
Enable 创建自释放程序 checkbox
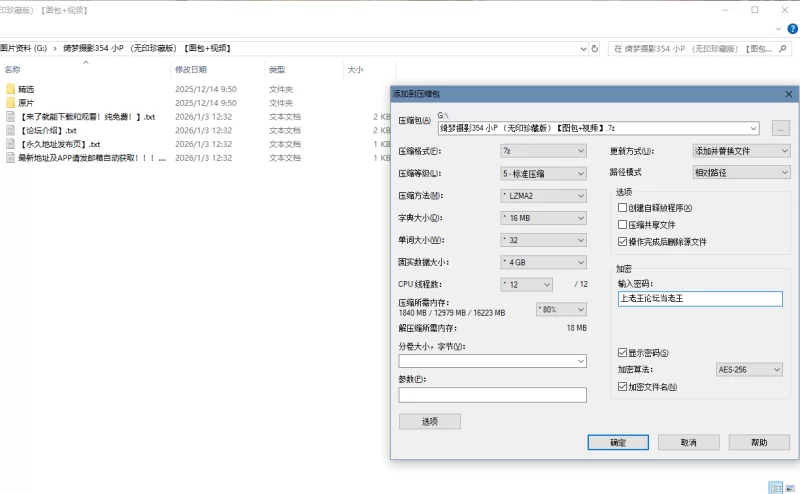click(x=623, y=207)
